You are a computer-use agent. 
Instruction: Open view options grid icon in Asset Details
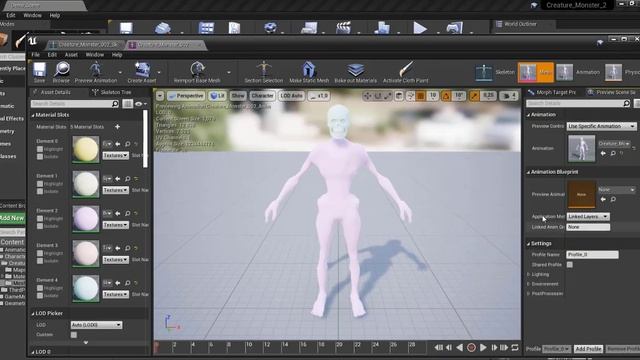(127, 104)
